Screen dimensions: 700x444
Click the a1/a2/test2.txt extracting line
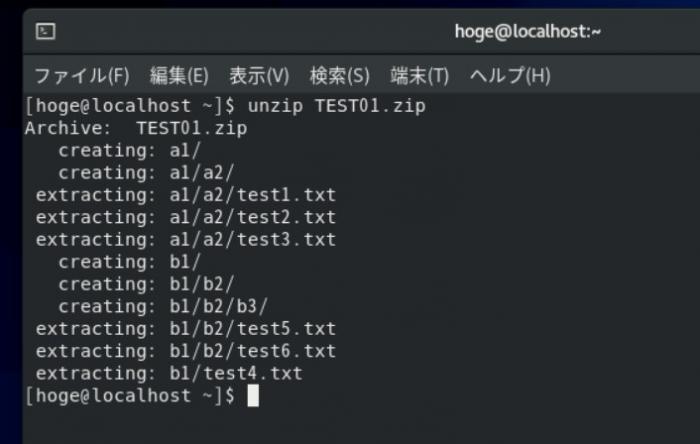(x=186, y=218)
